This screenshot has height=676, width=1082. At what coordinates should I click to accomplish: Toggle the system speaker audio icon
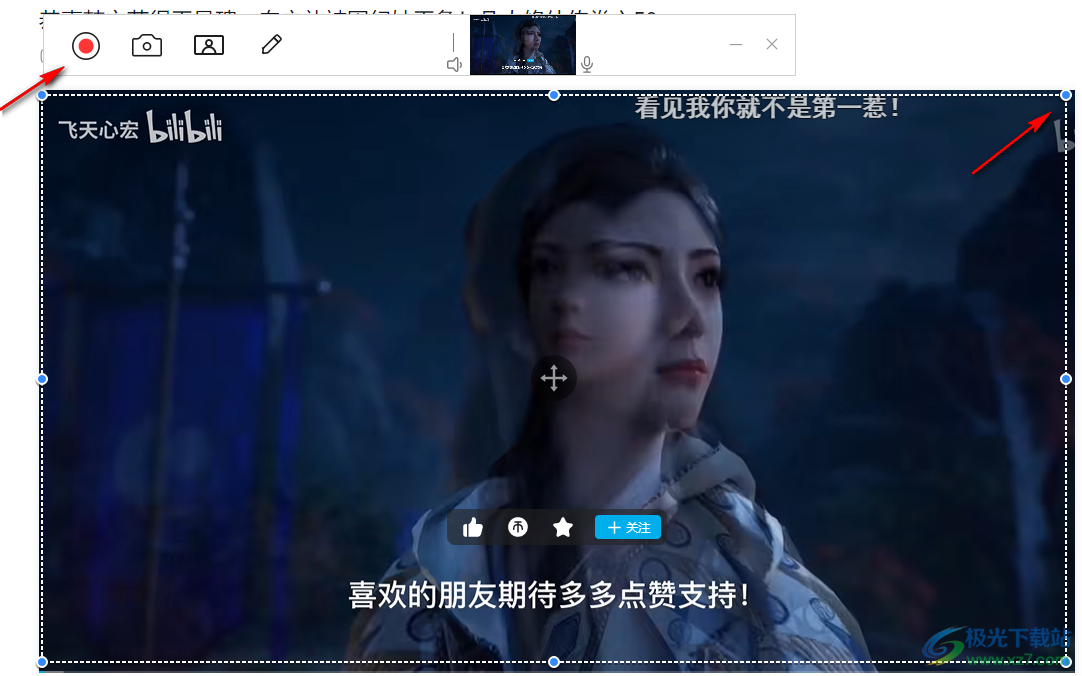(454, 65)
